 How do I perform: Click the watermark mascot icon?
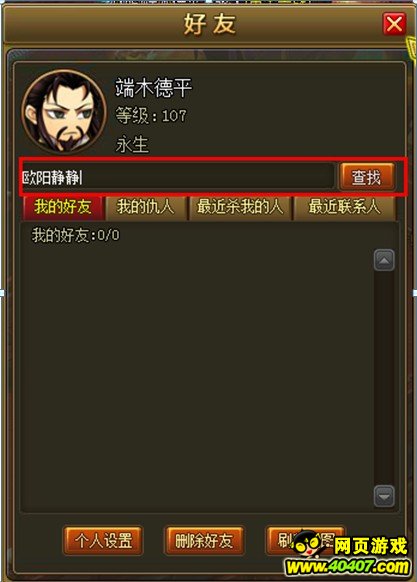click(309, 546)
